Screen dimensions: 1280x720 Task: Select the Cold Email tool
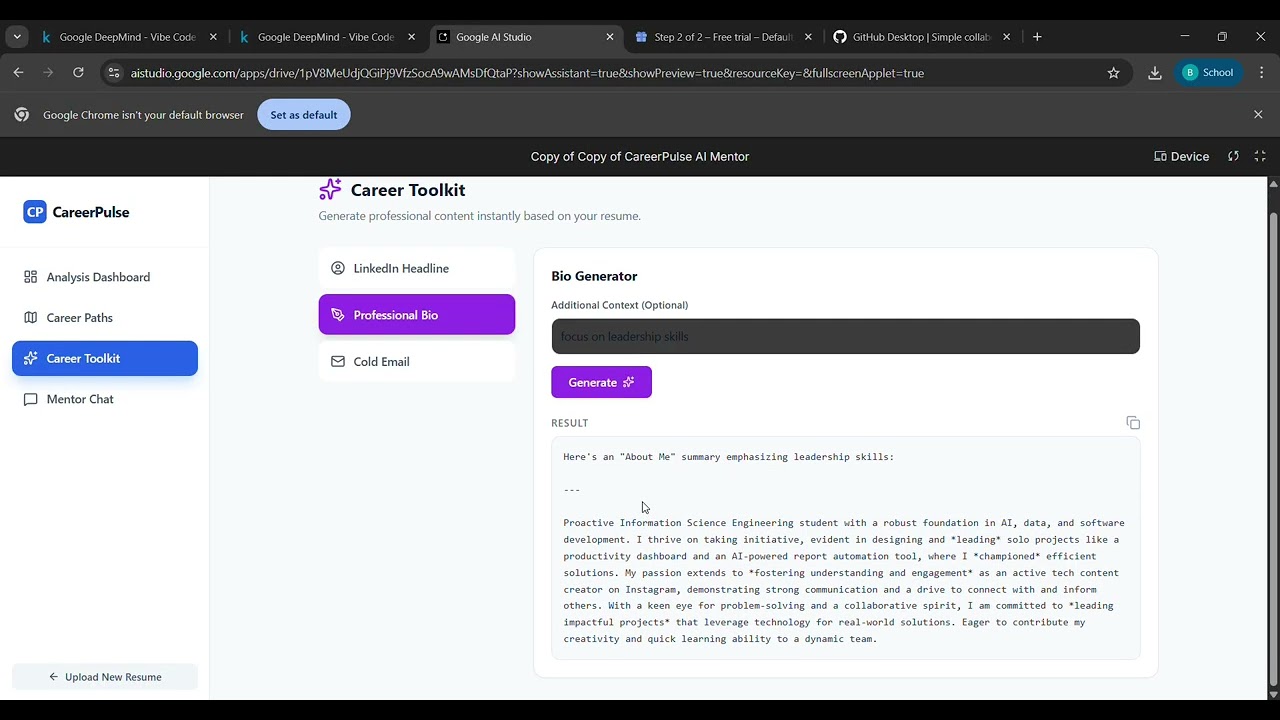point(417,362)
